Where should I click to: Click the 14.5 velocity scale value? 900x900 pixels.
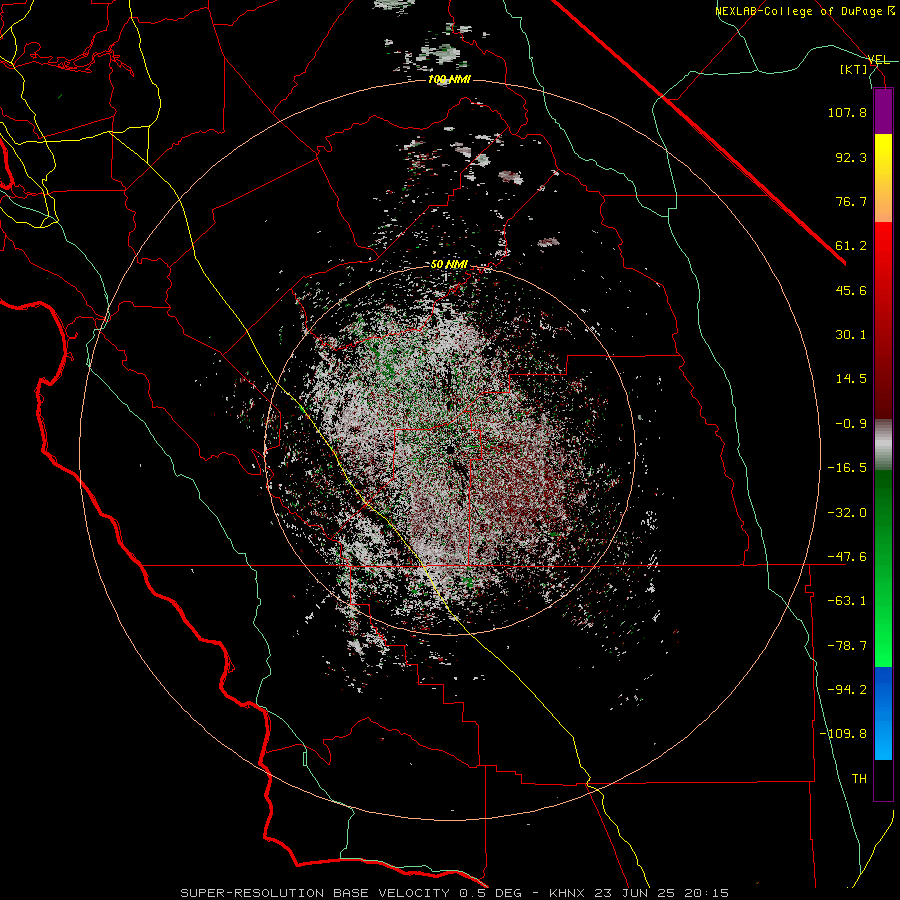(851, 379)
